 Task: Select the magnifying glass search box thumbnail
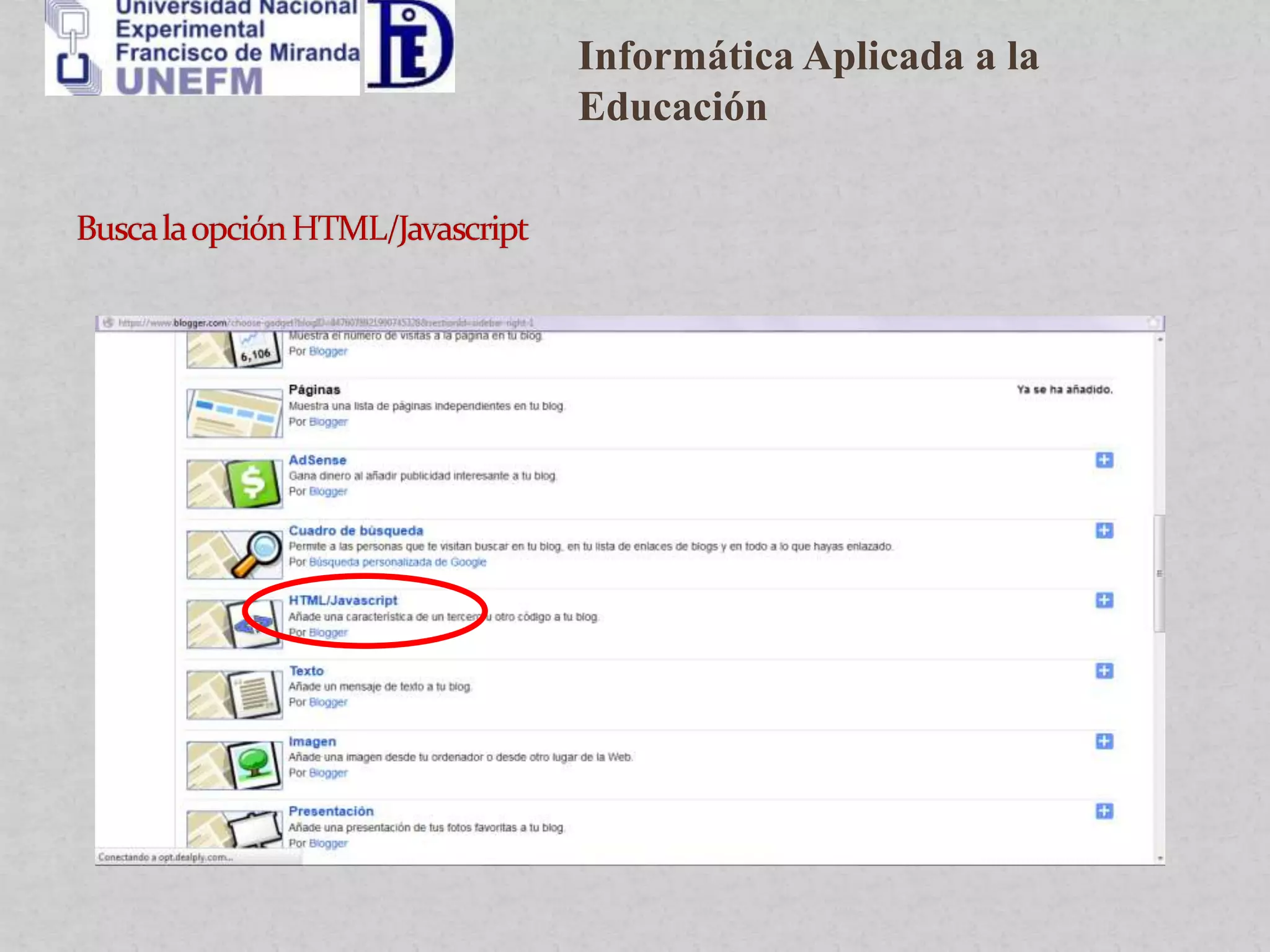pyautogui.click(x=234, y=555)
